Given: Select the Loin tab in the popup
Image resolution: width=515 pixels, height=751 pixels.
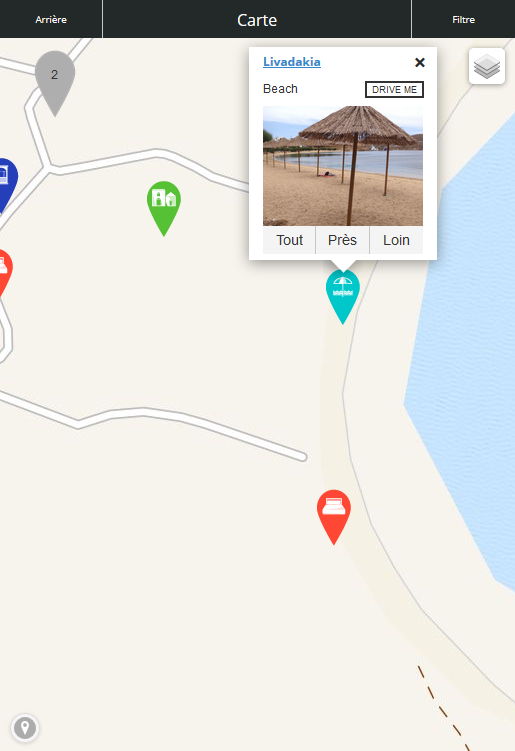Looking at the screenshot, I should tap(396, 240).
